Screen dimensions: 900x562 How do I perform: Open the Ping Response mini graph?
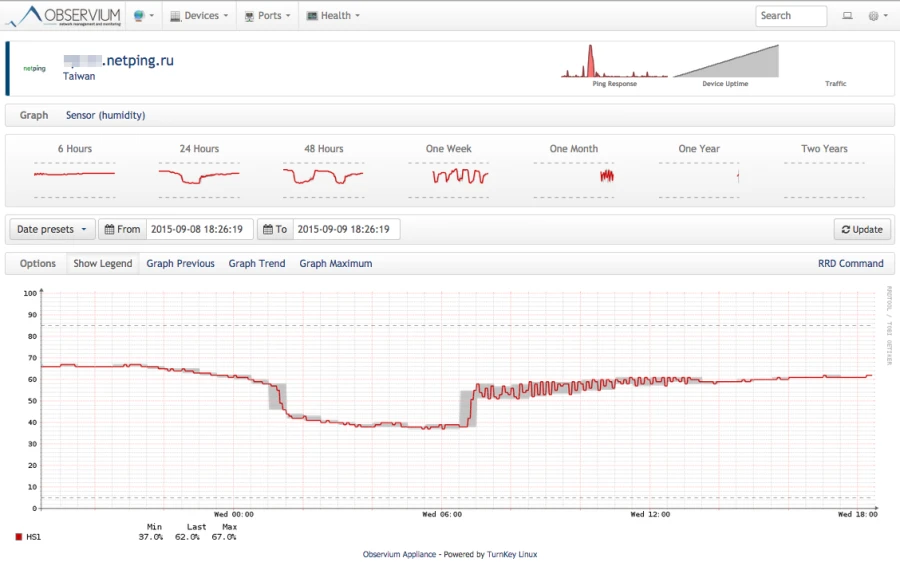[x=614, y=62]
